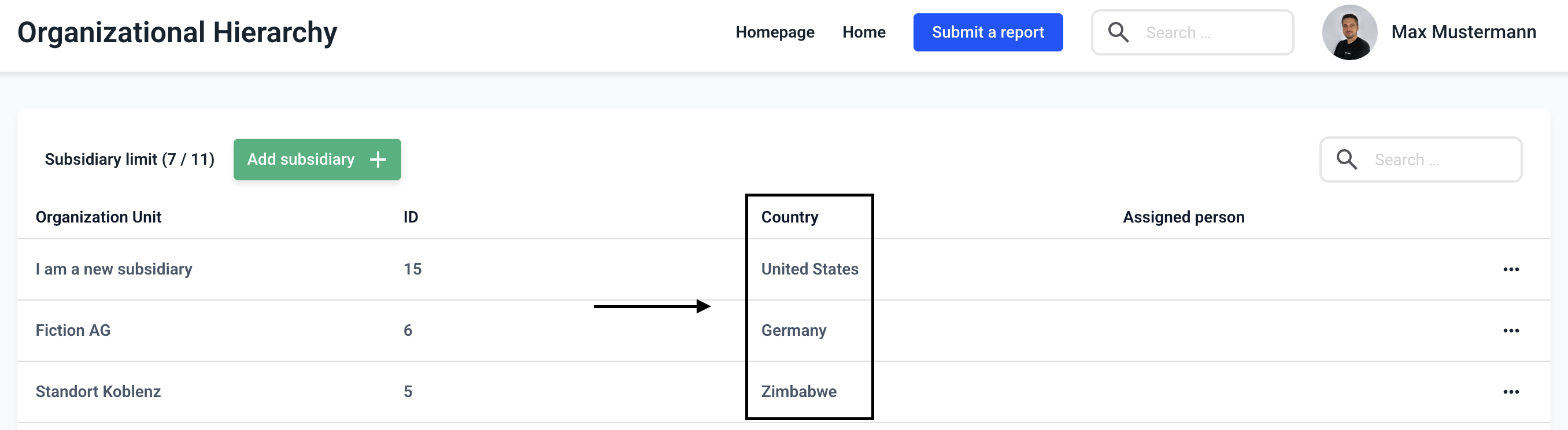
Task: Open the three-dot menu for Fiction AG
Action: tap(1511, 331)
